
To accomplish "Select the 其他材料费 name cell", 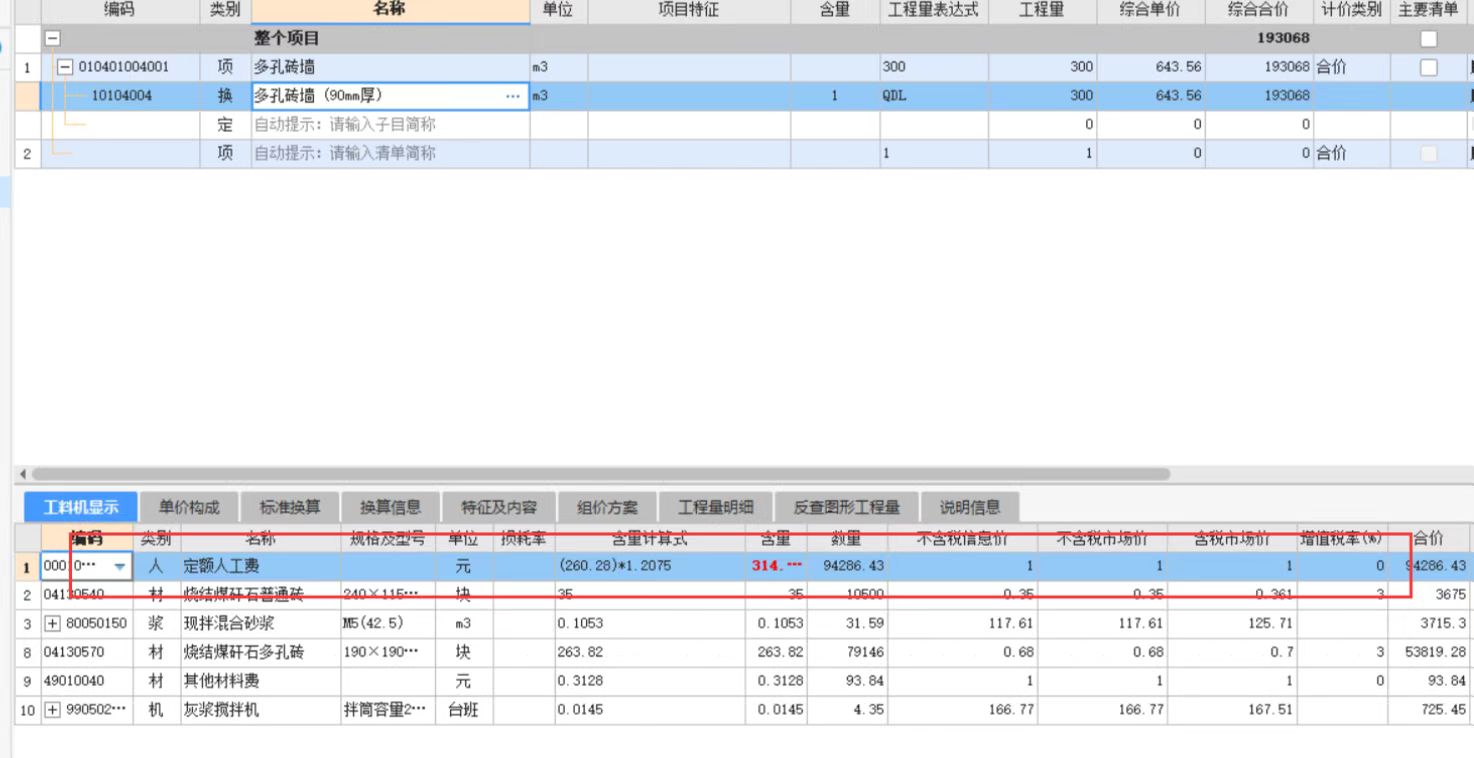I will coord(260,681).
